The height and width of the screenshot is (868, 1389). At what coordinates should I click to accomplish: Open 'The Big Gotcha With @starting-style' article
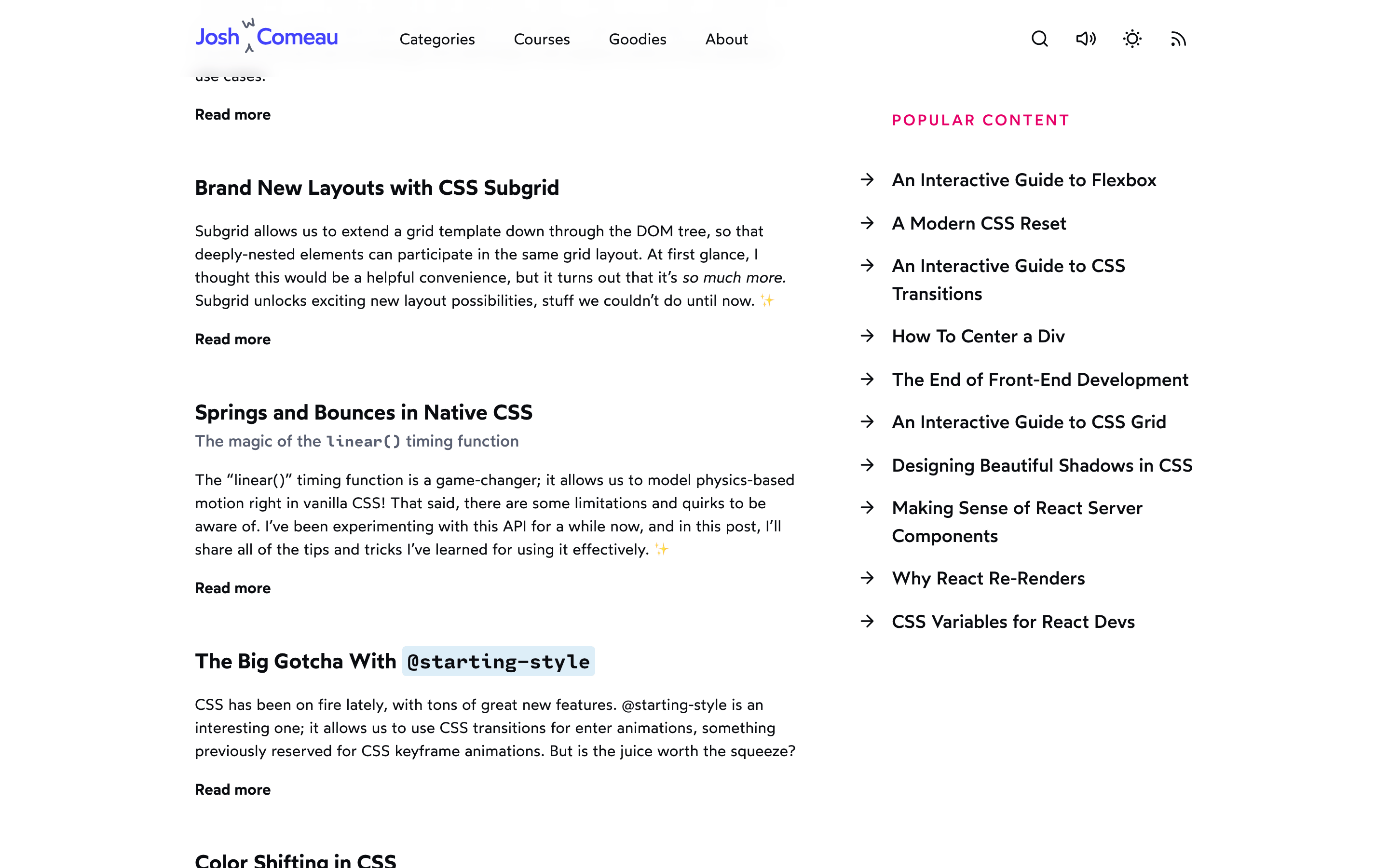pos(395,661)
